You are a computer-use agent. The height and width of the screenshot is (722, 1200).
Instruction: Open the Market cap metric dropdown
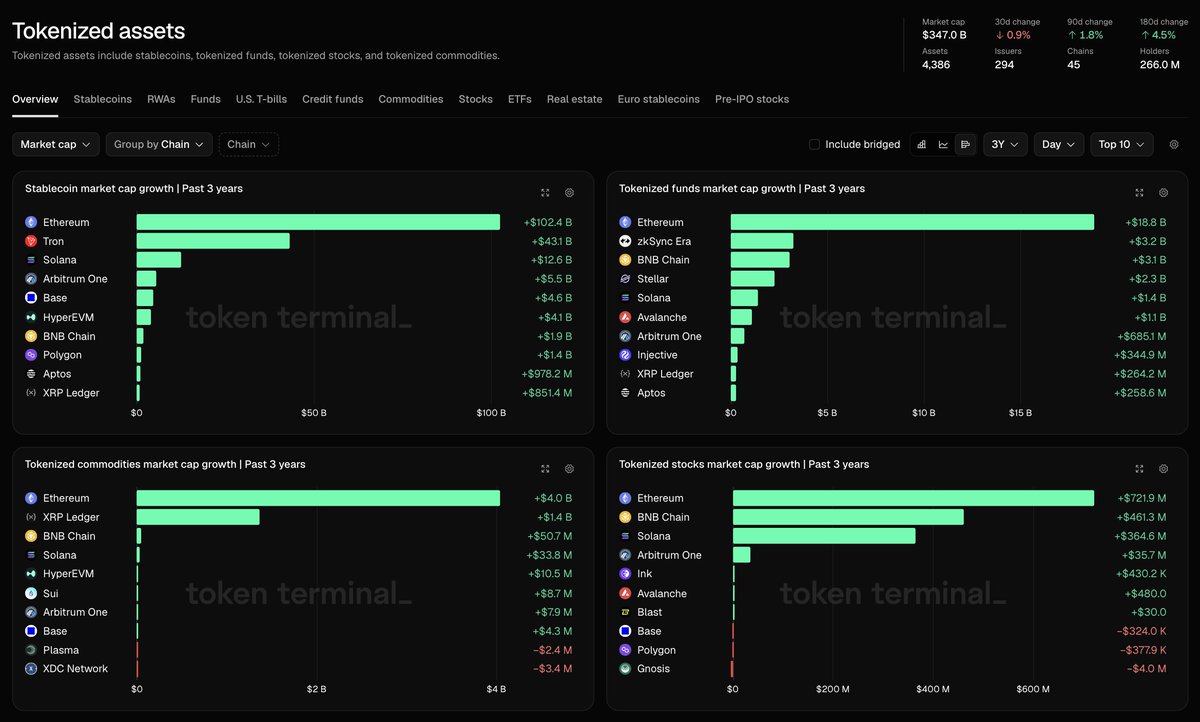56,145
